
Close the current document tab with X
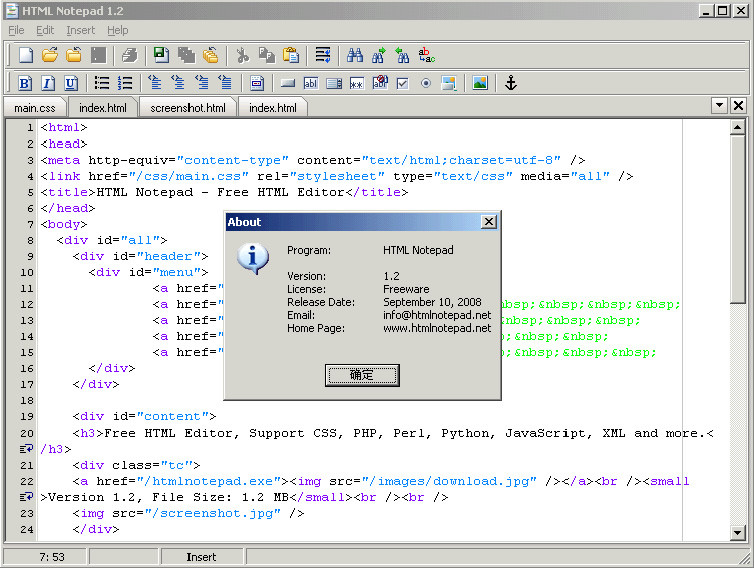click(738, 105)
